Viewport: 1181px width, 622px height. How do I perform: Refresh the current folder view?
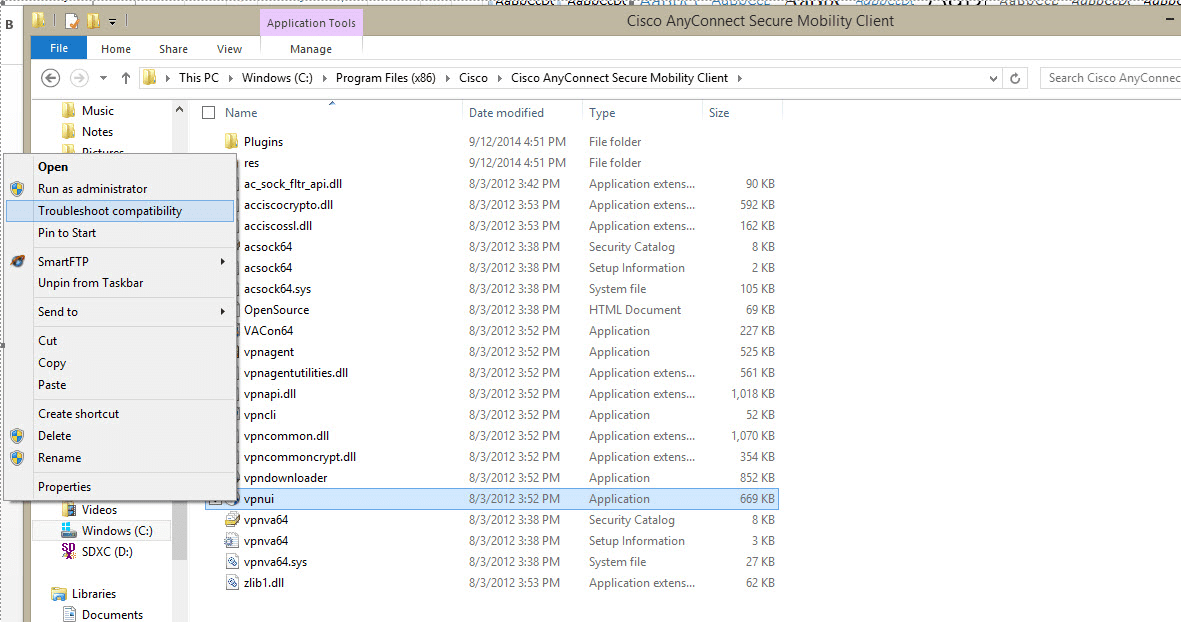(x=1015, y=78)
